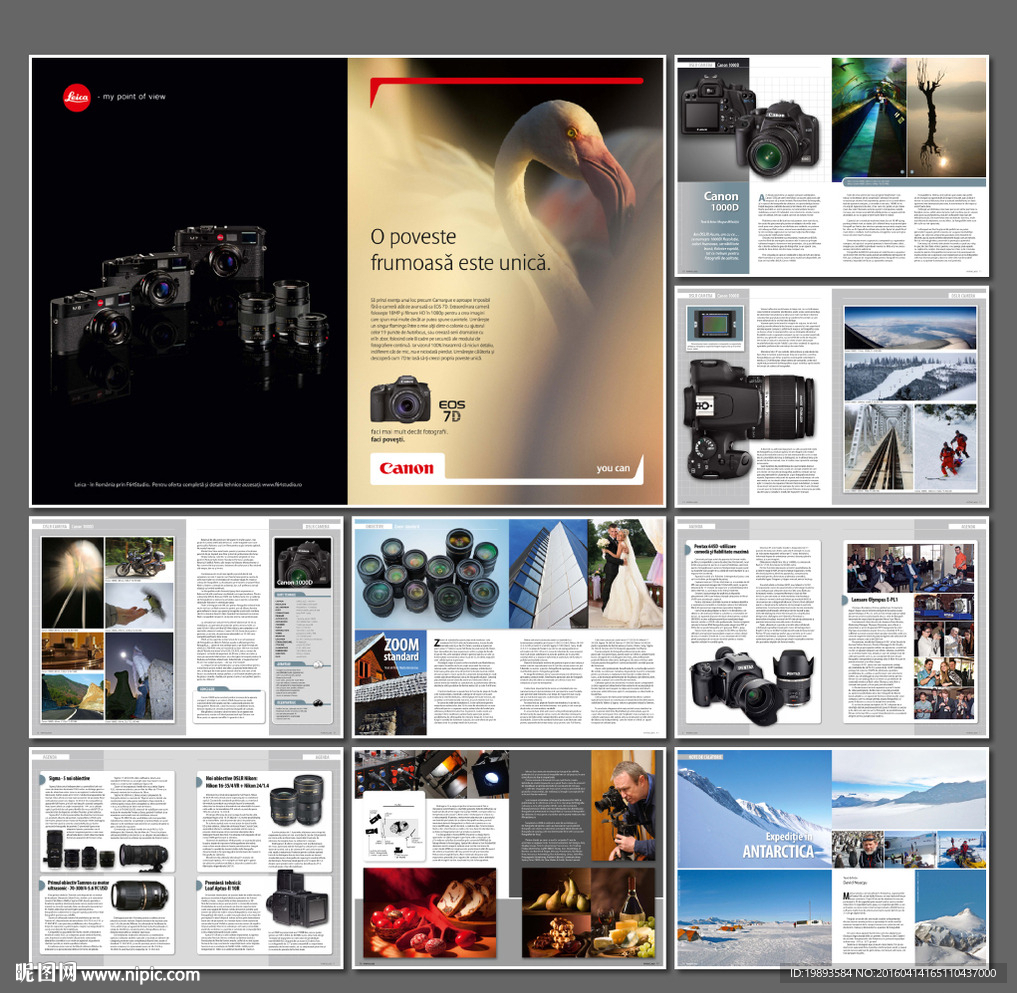Image resolution: width=1017 pixels, height=993 pixels.
Task: Select headline "O poveste frumoasă este unică."
Action: pos(460,250)
